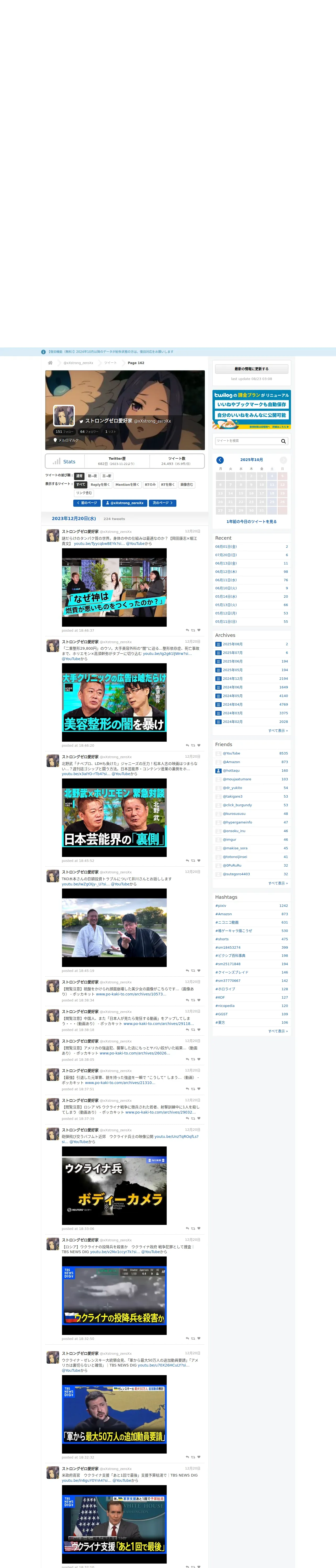Screen dimensions: 336x1568
Task: Click reply icon on 18:46:37 tweet
Action: pyautogui.click(x=187, y=631)
